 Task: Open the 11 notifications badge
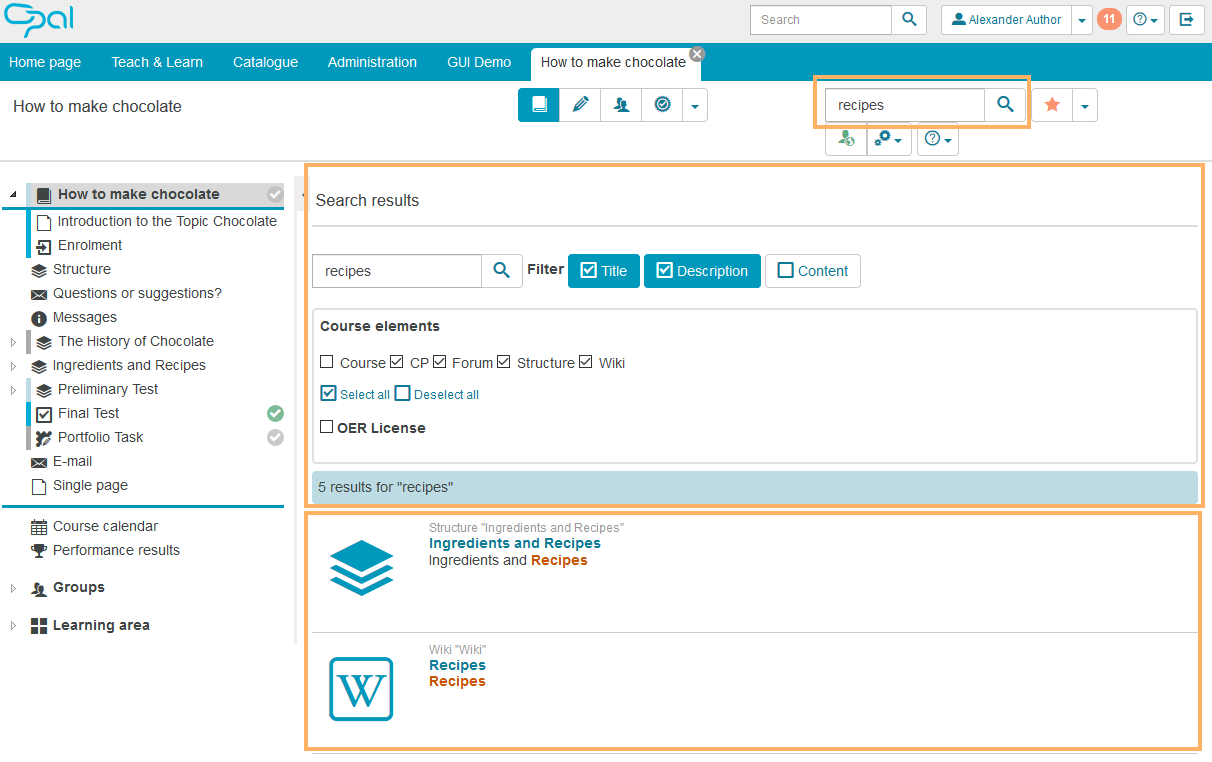click(1109, 19)
